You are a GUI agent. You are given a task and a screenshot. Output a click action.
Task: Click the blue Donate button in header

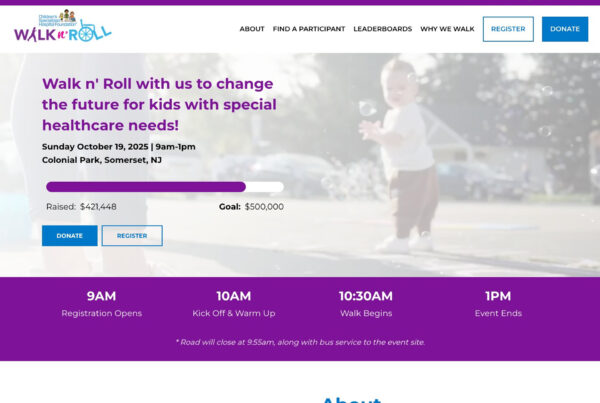(x=565, y=29)
